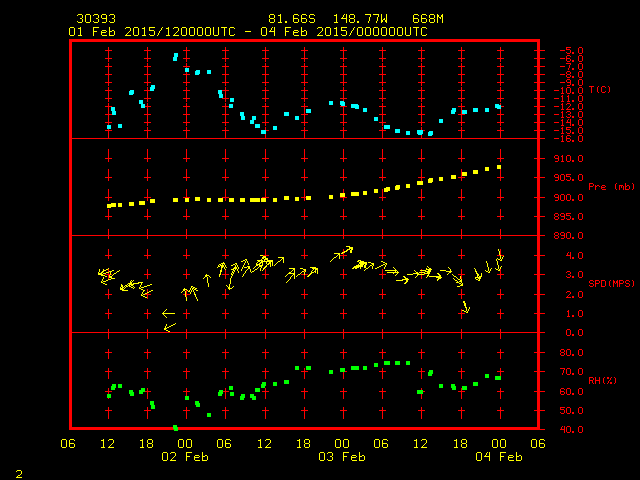The height and width of the screenshot is (480, 640).
Task: Click the 80.0 humidity tick label
Action: coord(571,353)
